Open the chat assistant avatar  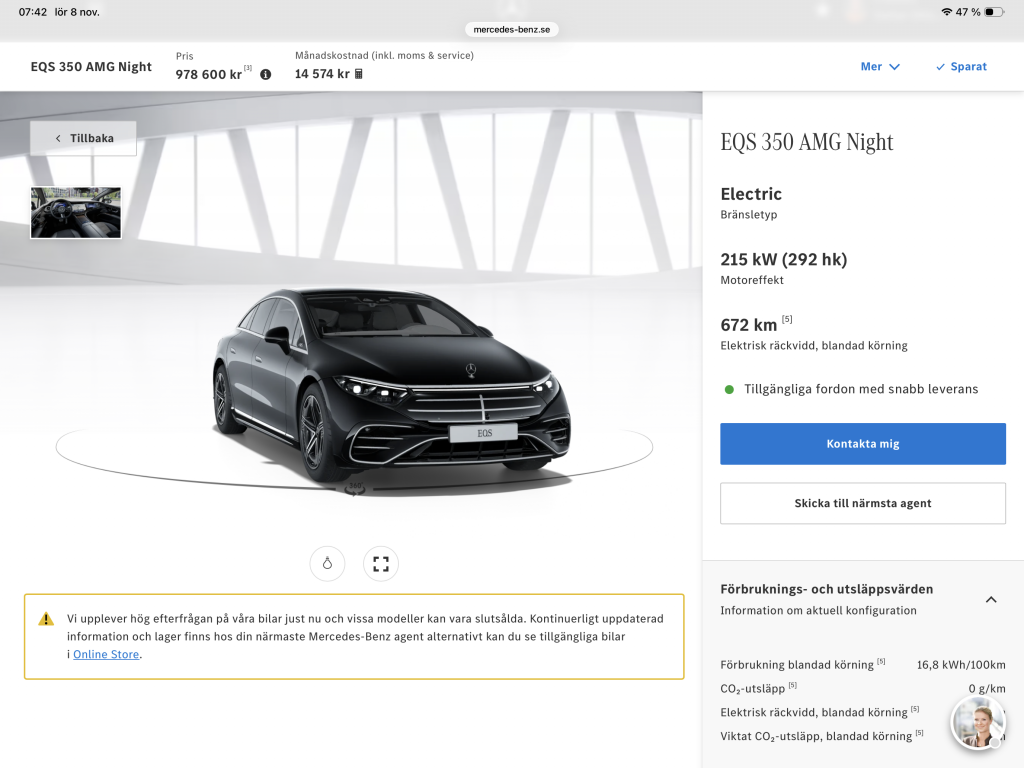977,723
